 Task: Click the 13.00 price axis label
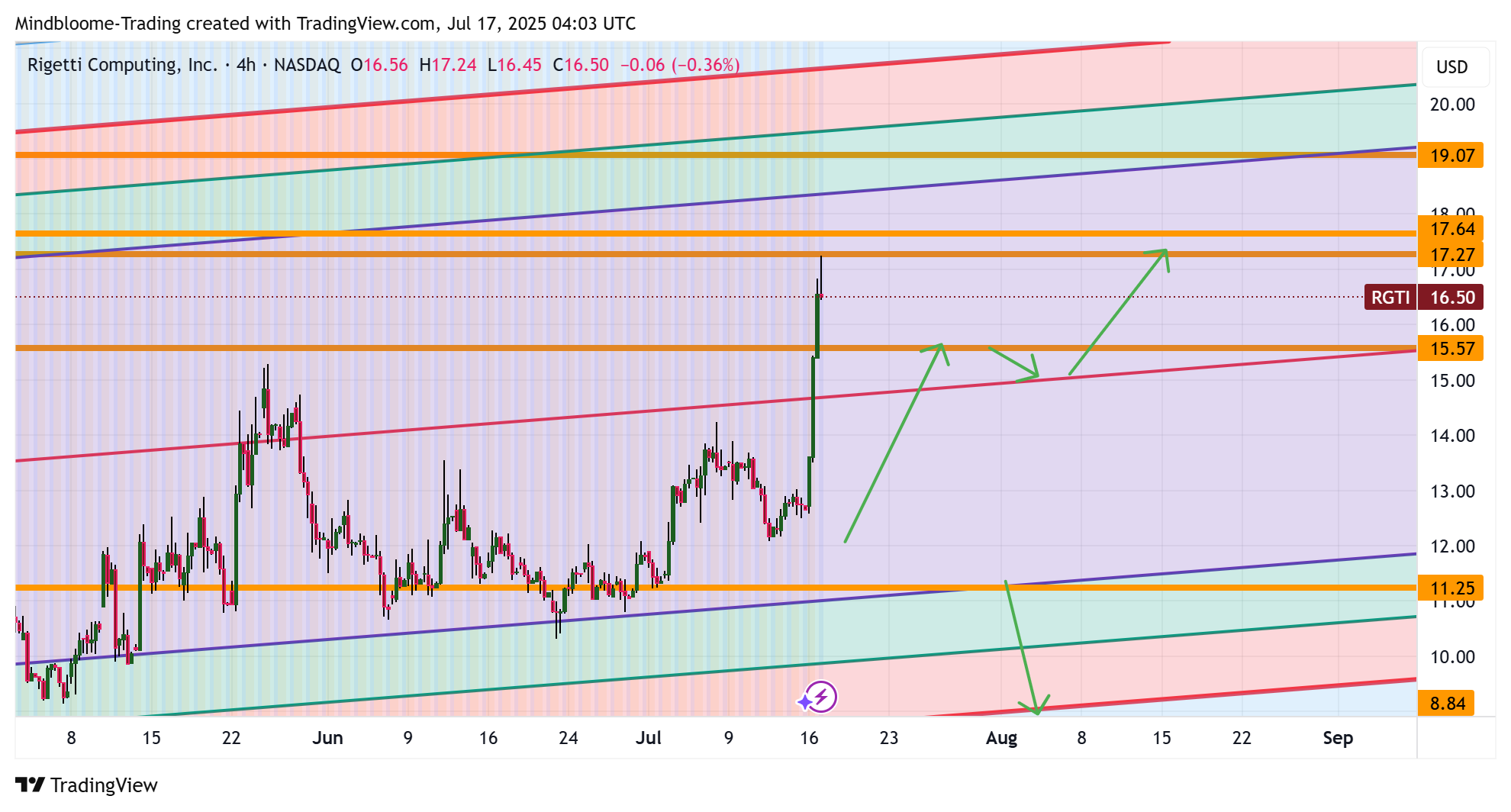pyautogui.click(x=1452, y=491)
